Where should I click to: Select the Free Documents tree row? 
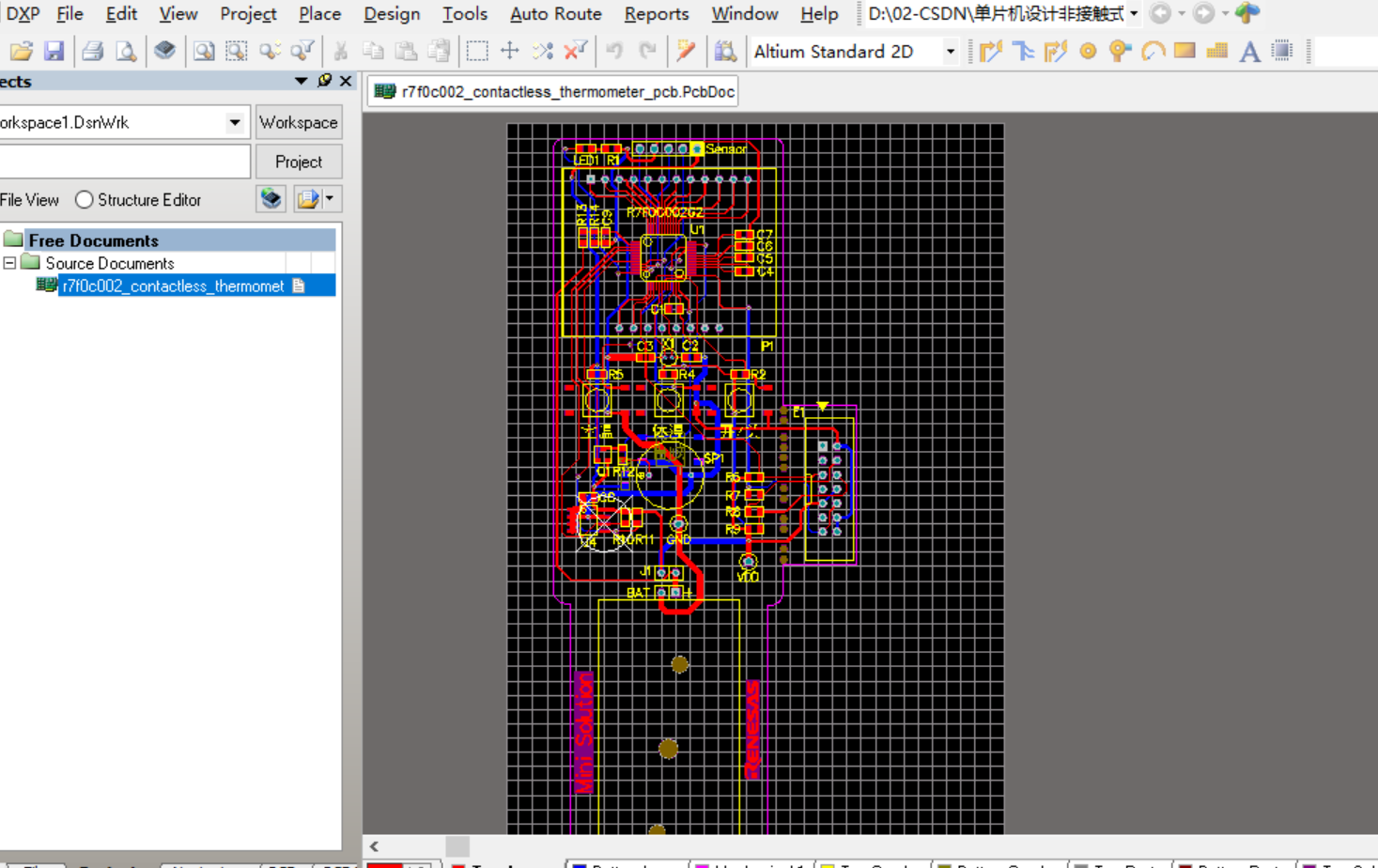pos(169,240)
